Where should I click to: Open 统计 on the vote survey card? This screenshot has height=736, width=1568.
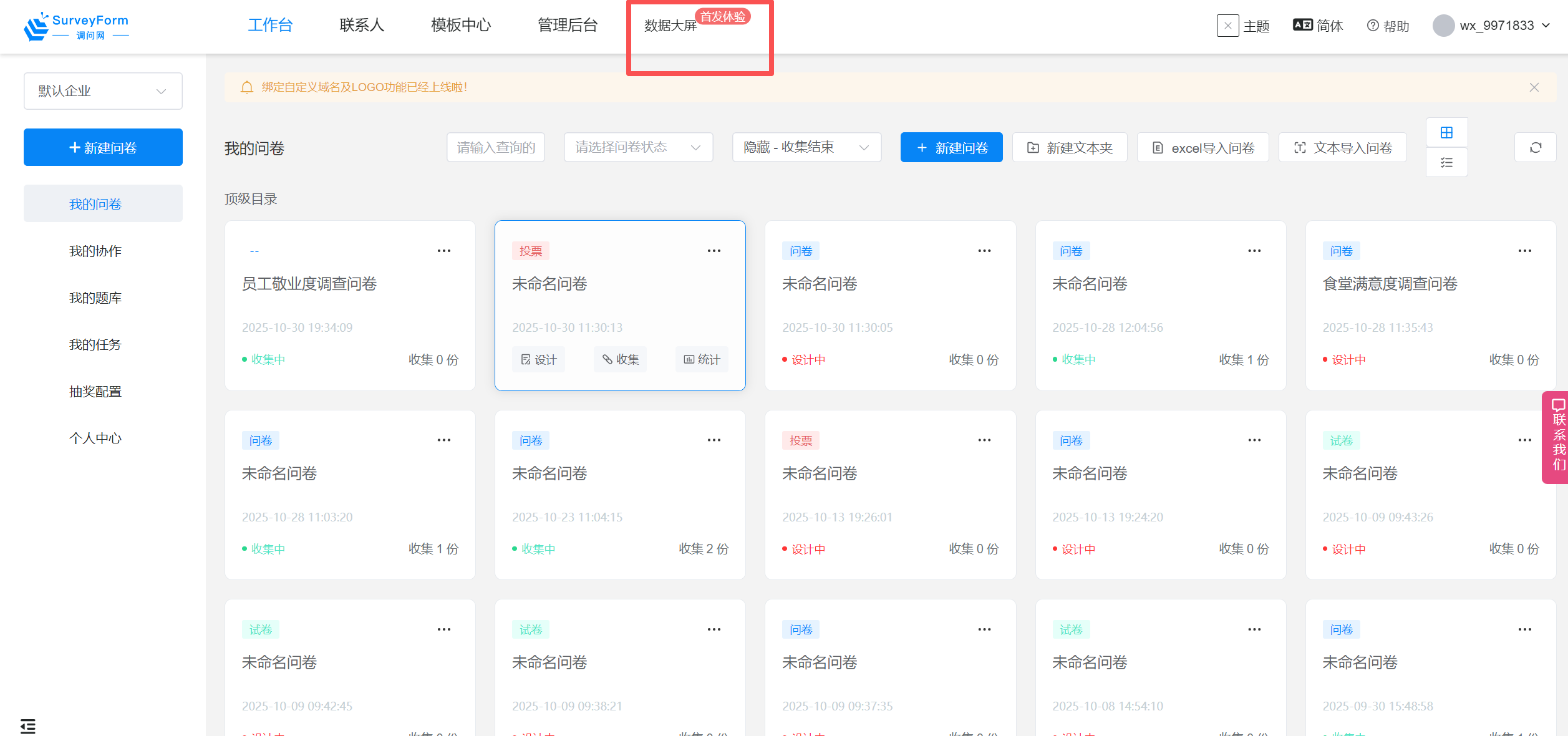pos(701,359)
